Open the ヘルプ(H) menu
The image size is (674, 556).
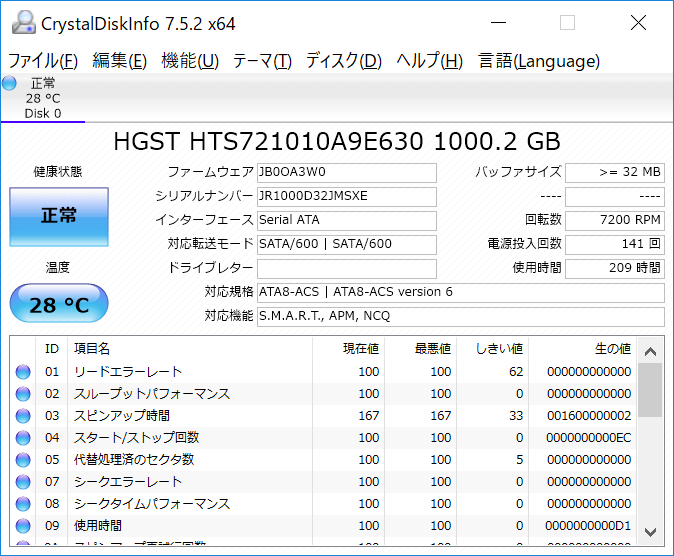tap(429, 61)
